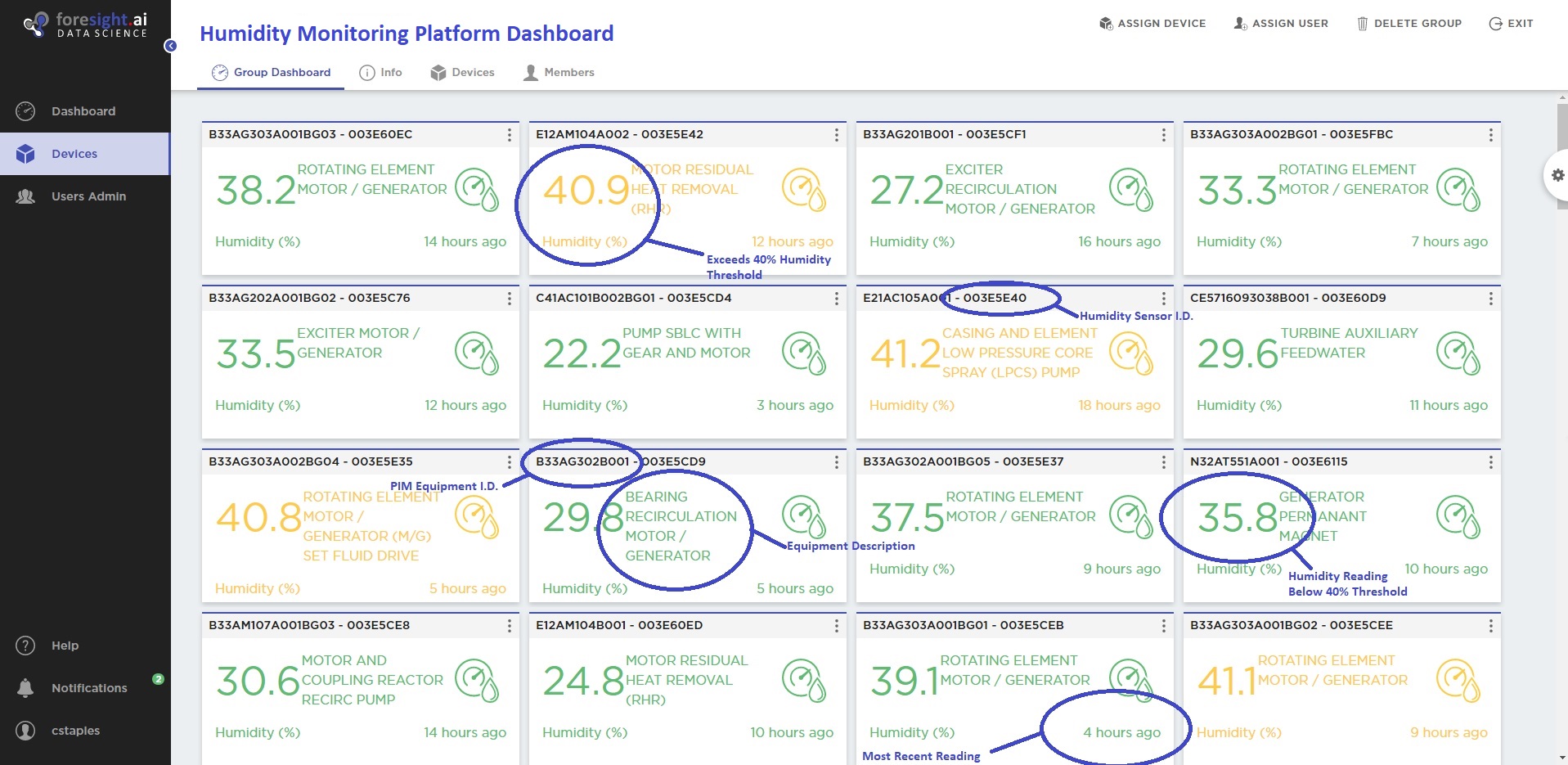Open the Members tab
This screenshot has width=1568, height=765.
pos(559,72)
